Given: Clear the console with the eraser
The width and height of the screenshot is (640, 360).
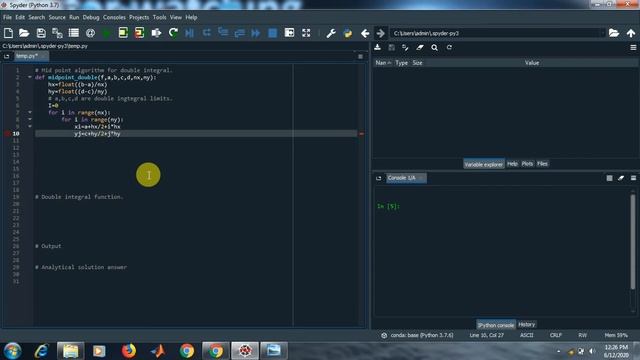Looking at the screenshot, I should point(621,178).
